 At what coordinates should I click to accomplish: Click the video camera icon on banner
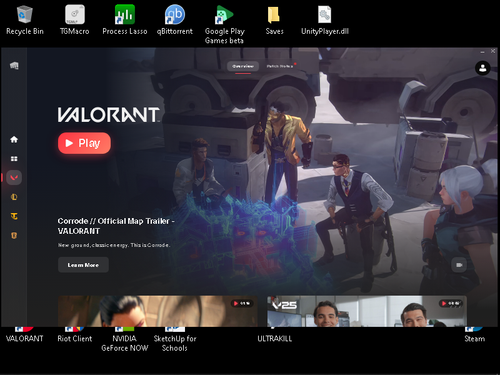click(459, 265)
